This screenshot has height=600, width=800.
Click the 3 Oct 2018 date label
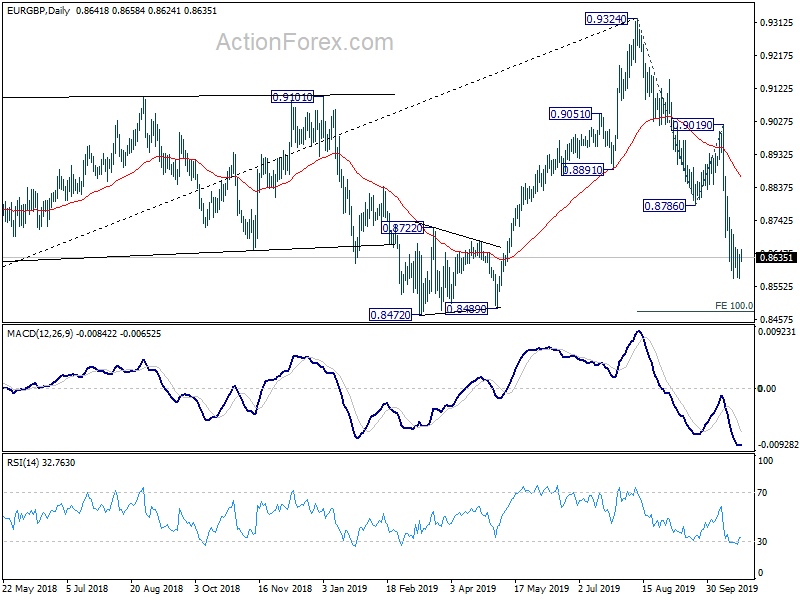[217, 588]
